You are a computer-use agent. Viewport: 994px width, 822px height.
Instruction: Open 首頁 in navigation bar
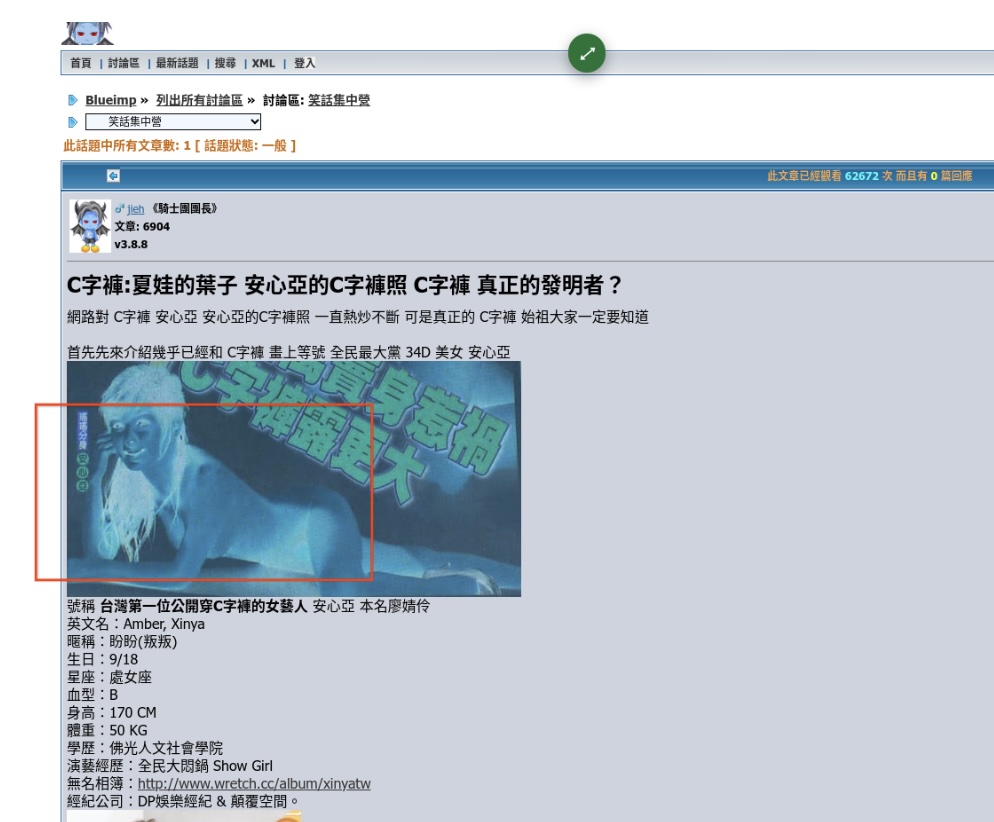point(81,63)
